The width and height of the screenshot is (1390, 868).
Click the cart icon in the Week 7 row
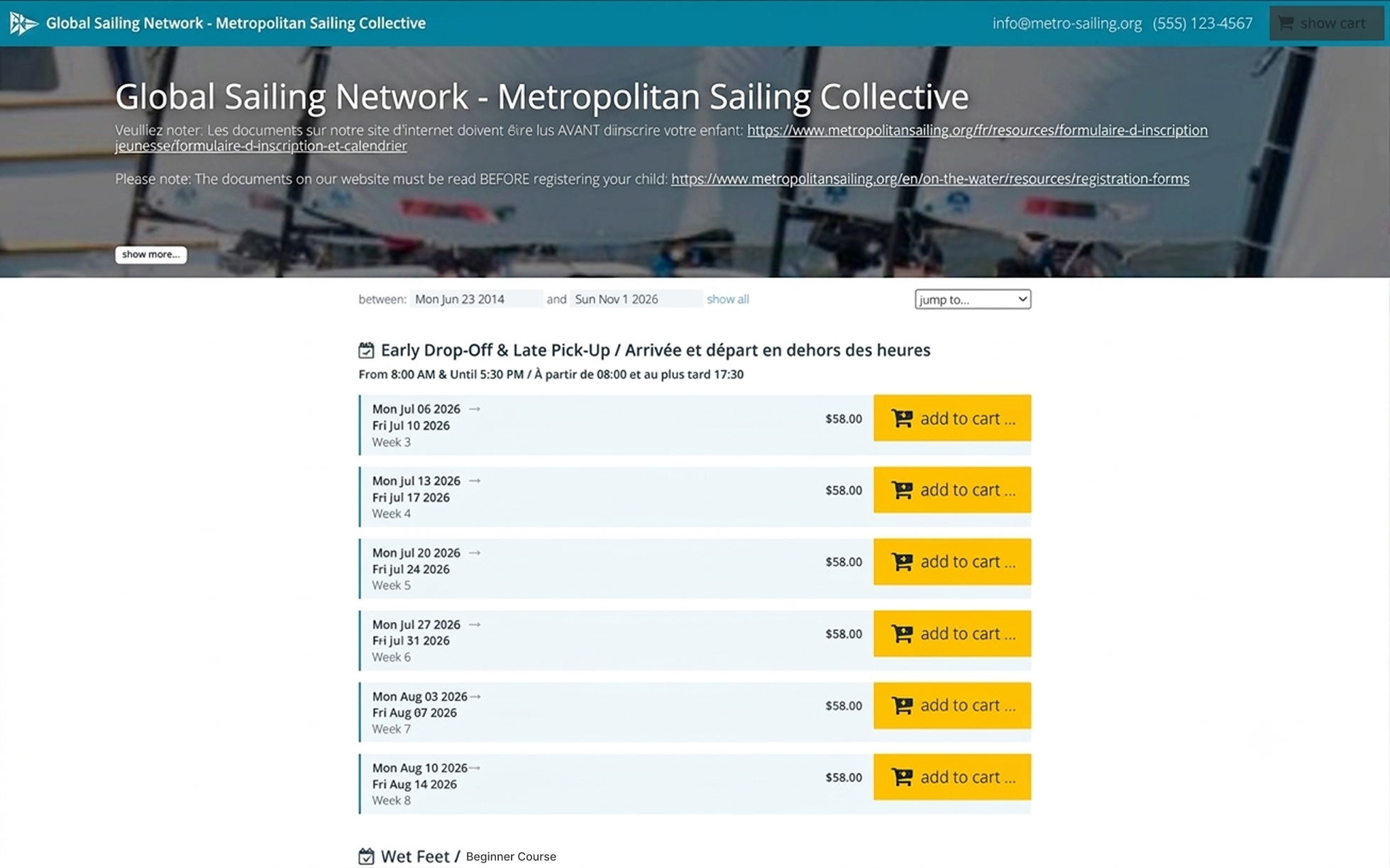click(902, 706)
